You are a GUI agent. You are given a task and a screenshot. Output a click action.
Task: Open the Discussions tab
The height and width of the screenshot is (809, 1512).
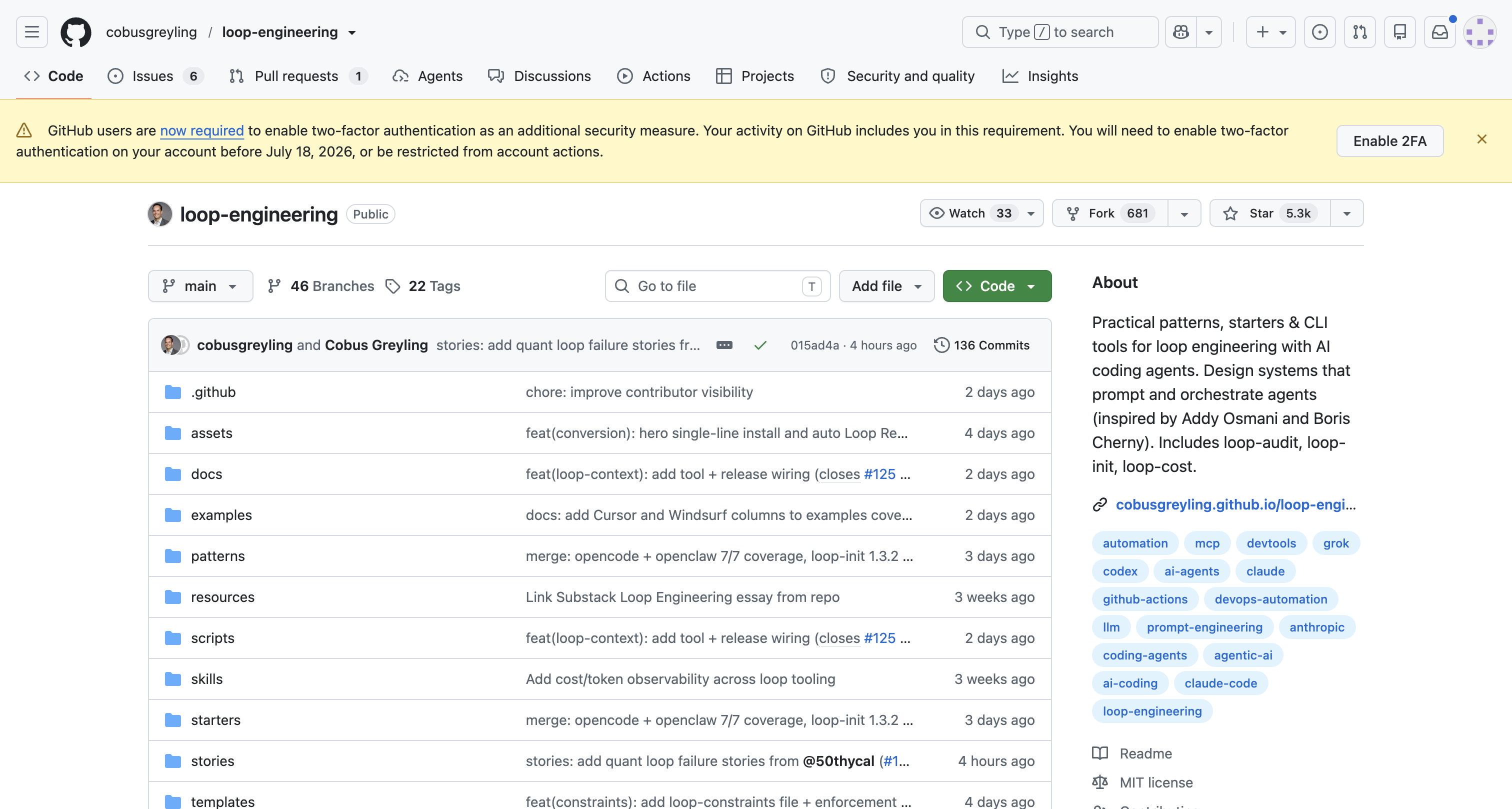(x=539, y=75)
